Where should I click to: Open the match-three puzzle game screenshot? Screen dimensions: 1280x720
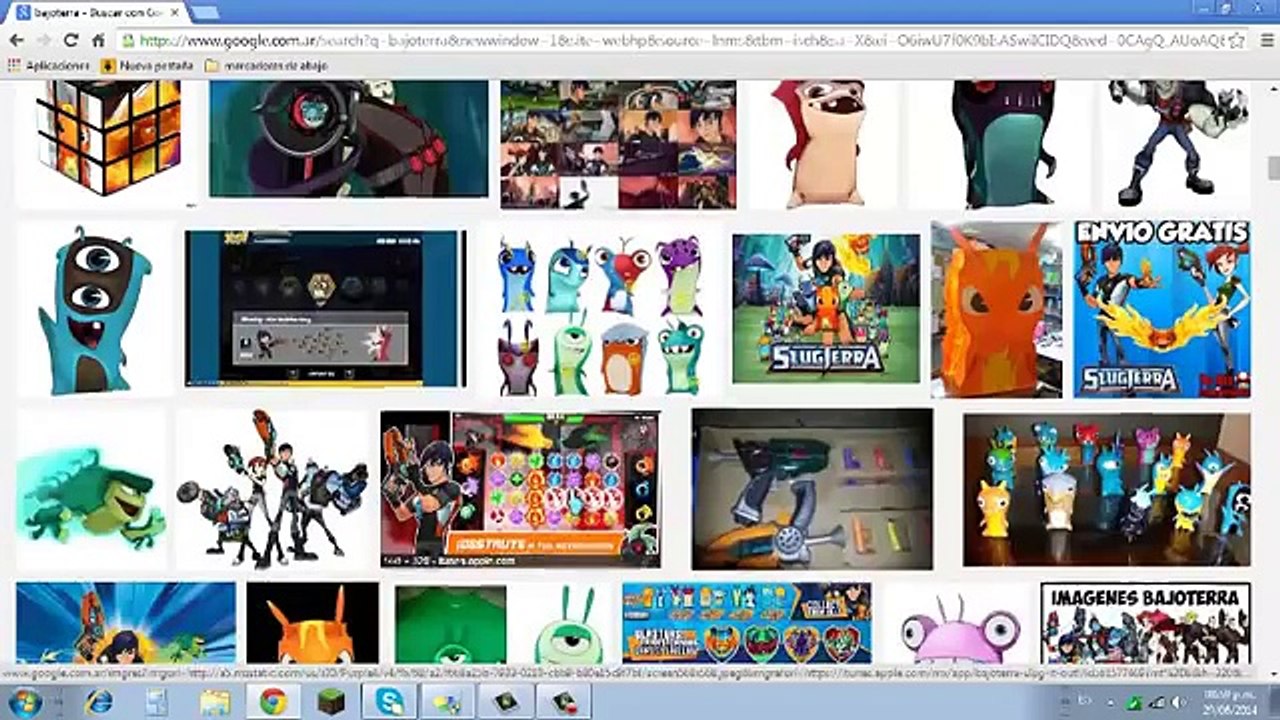click(520, 490)
